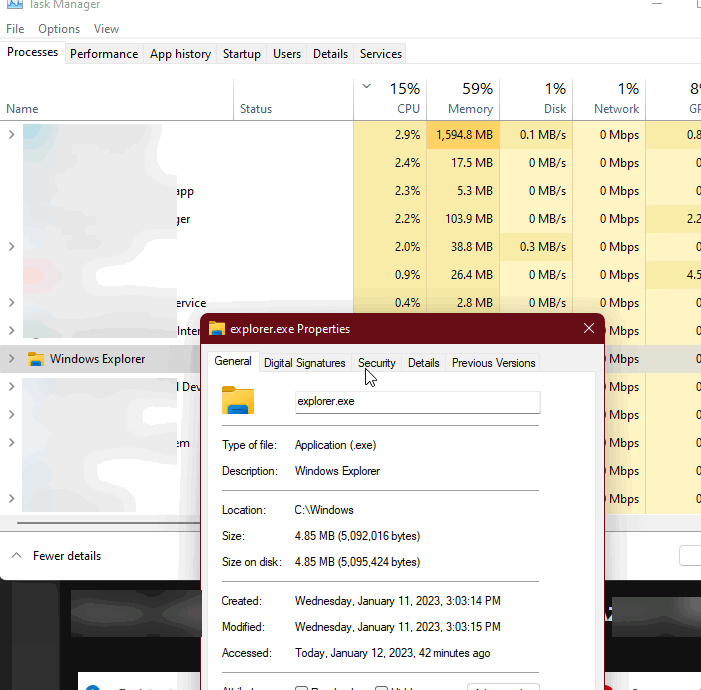This screenshot has height=690, width=701.
Task: Open the File menu in Task Manager
Action: tap(15, 29)
